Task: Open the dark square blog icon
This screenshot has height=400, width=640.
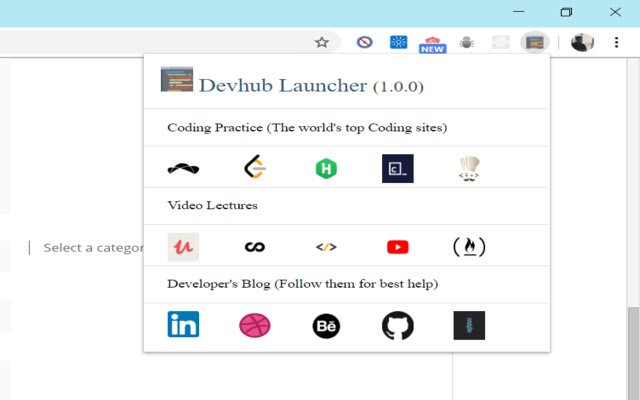Action: (x=469, y=325)
